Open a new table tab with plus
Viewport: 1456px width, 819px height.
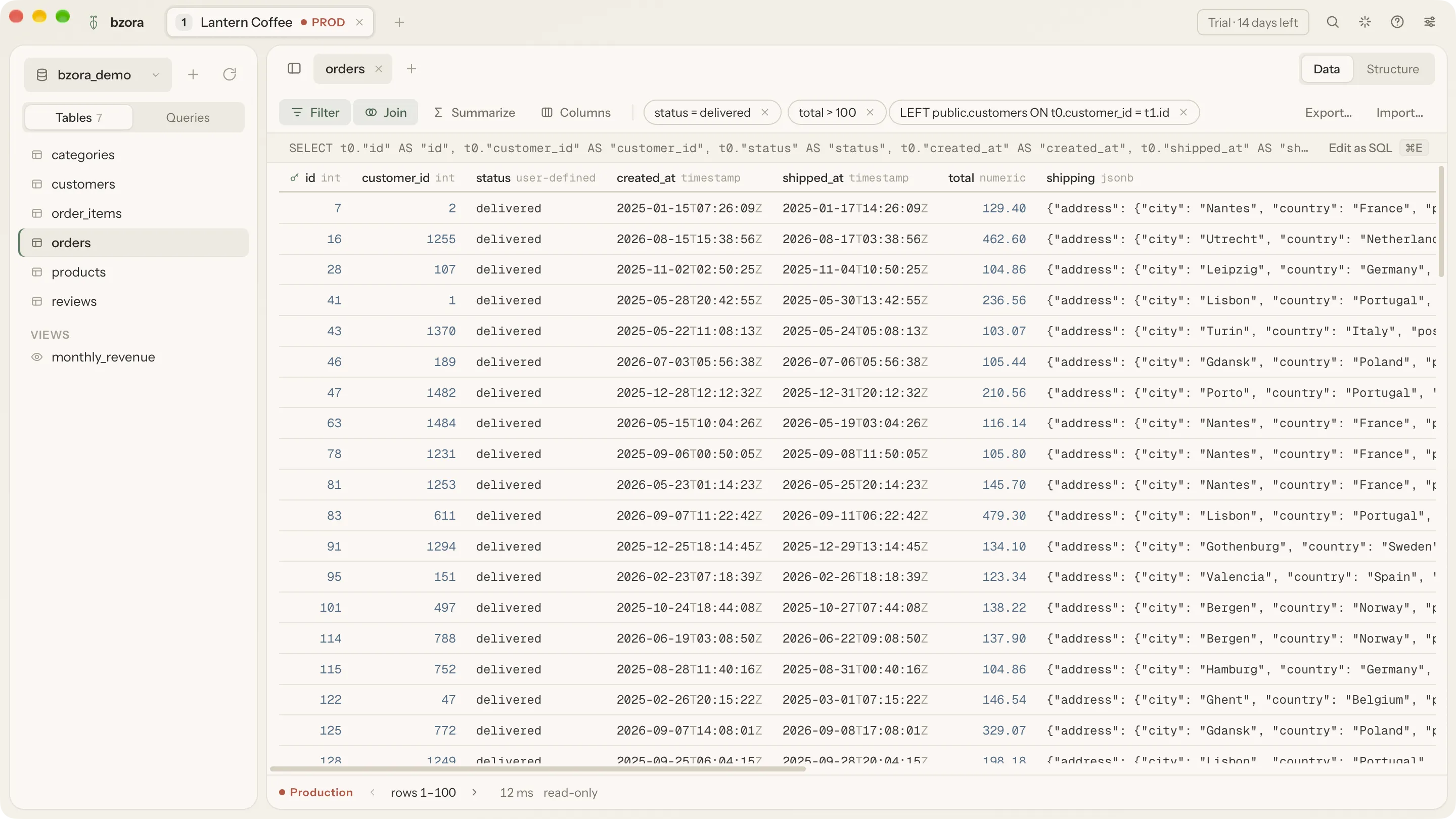[411, 68]
